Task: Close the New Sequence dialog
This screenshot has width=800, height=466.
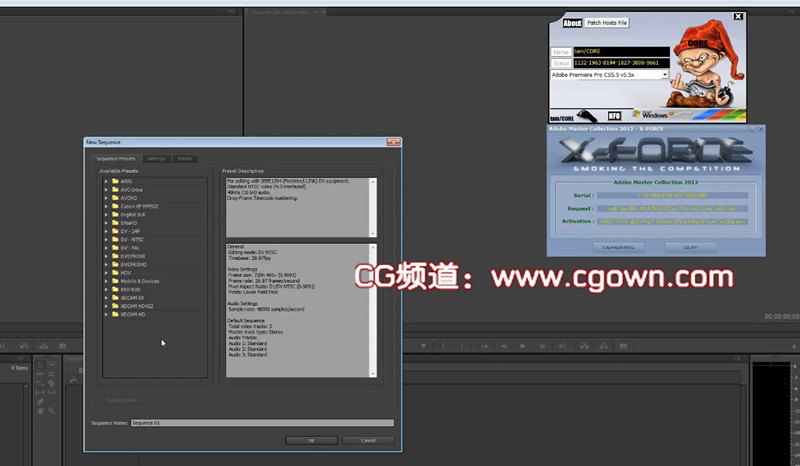Action: point(393,142)
